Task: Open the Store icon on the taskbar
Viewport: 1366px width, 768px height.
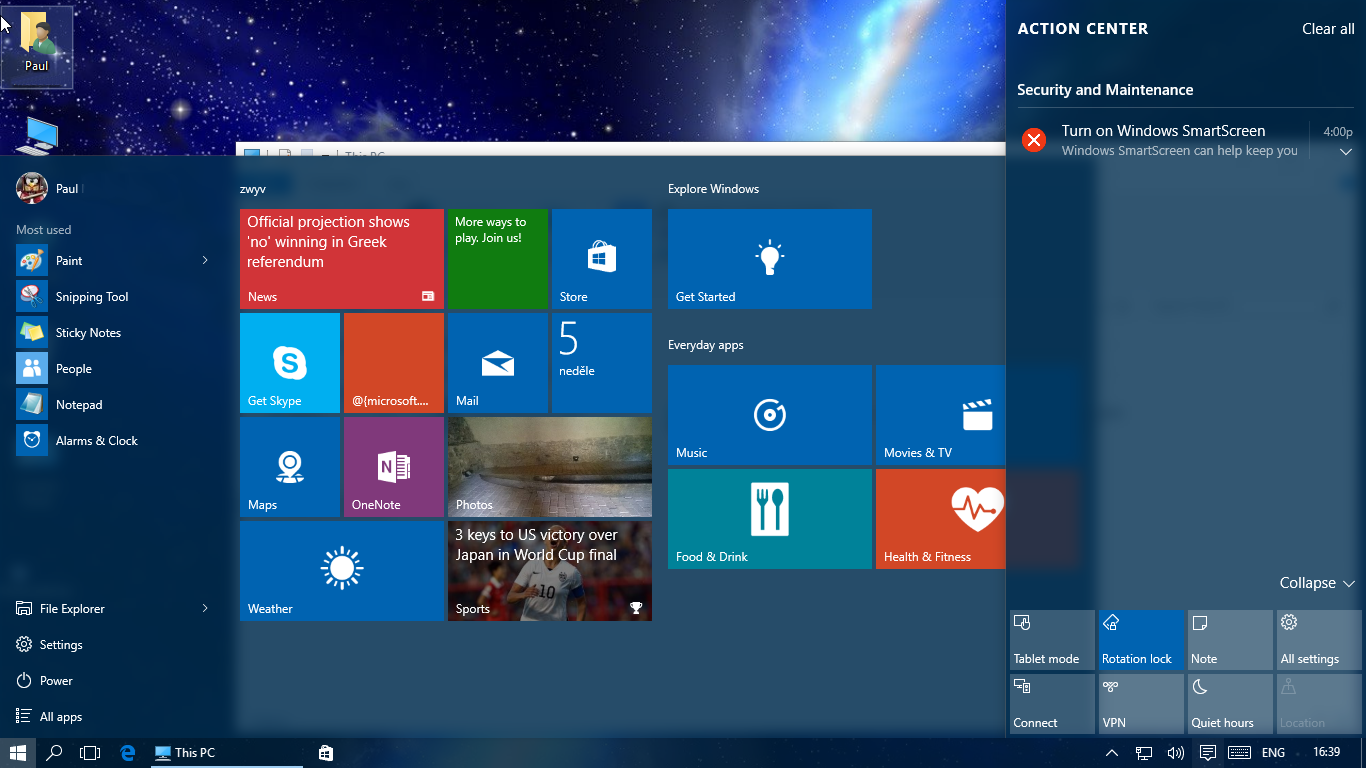Action: (325, 753)
